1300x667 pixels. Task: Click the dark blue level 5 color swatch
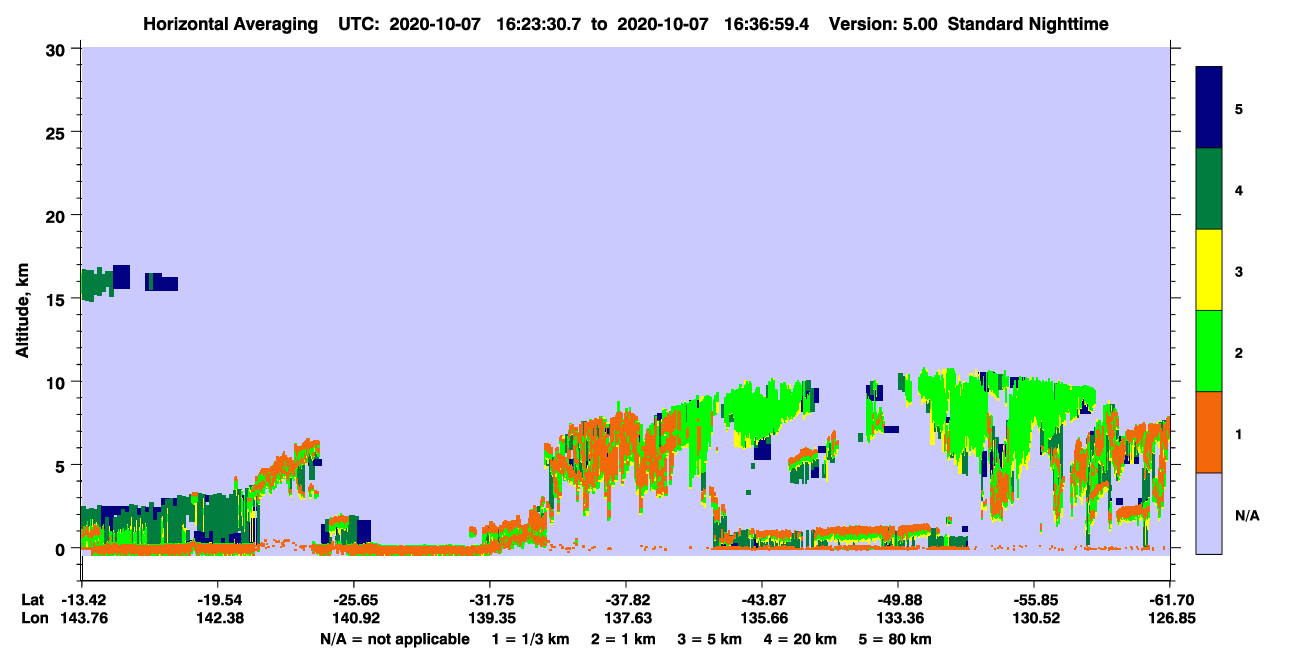pyautogui.click(x=1209, y=108)
